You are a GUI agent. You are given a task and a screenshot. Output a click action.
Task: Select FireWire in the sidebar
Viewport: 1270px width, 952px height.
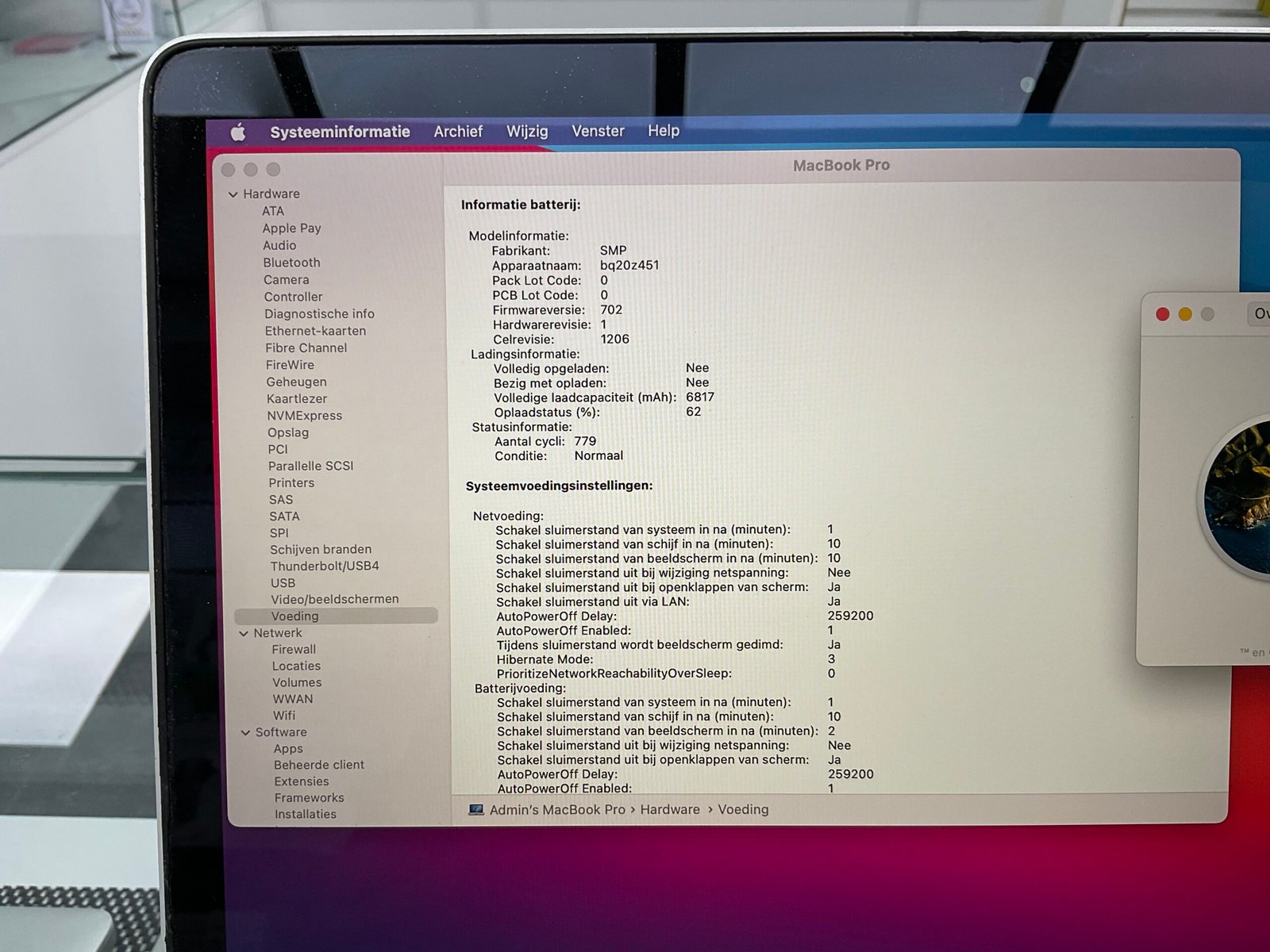click(290, 365)
